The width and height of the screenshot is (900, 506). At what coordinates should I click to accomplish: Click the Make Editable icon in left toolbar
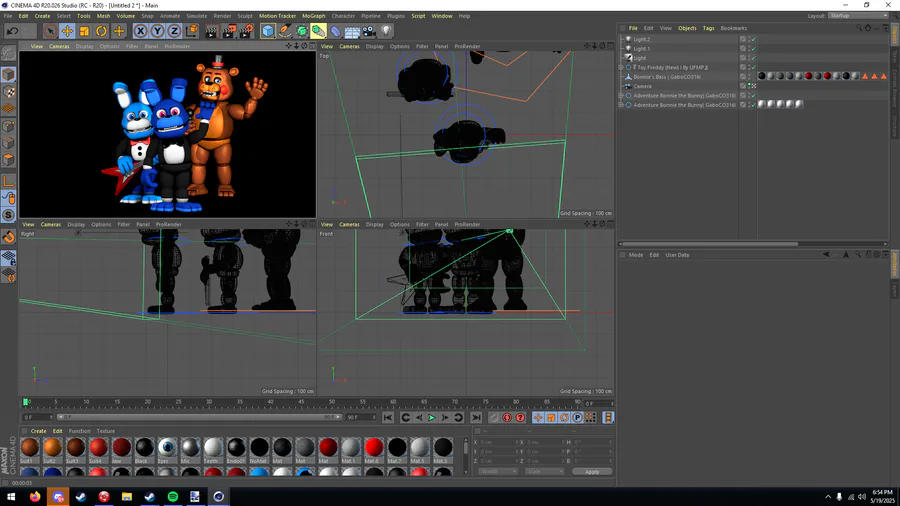(9, 54)
